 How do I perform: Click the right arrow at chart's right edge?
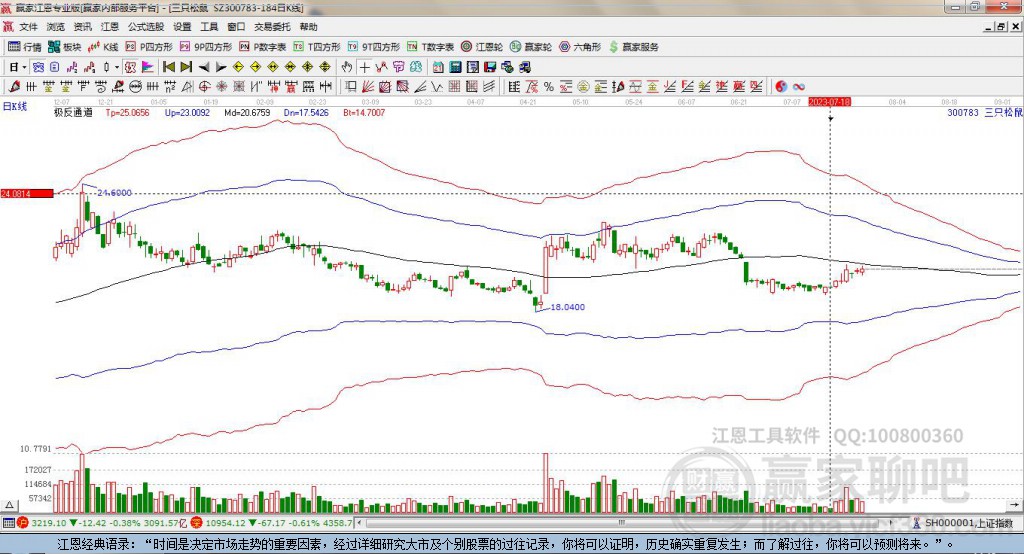(x=1014, y=505)
